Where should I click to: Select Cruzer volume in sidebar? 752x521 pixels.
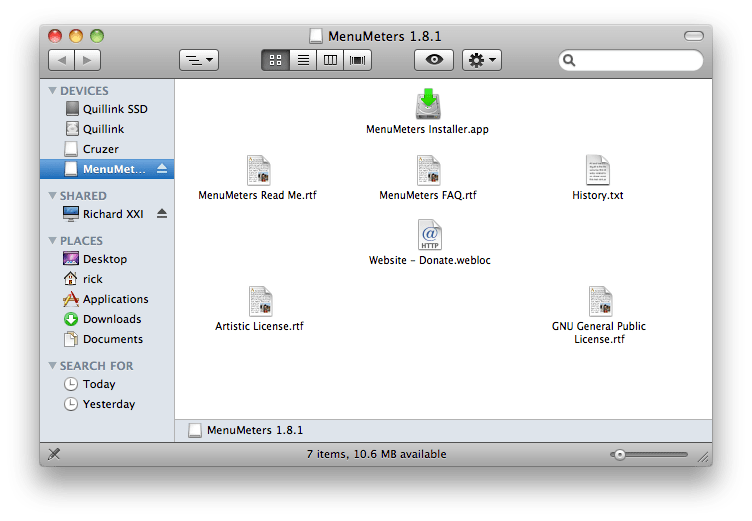pos(107,149)
